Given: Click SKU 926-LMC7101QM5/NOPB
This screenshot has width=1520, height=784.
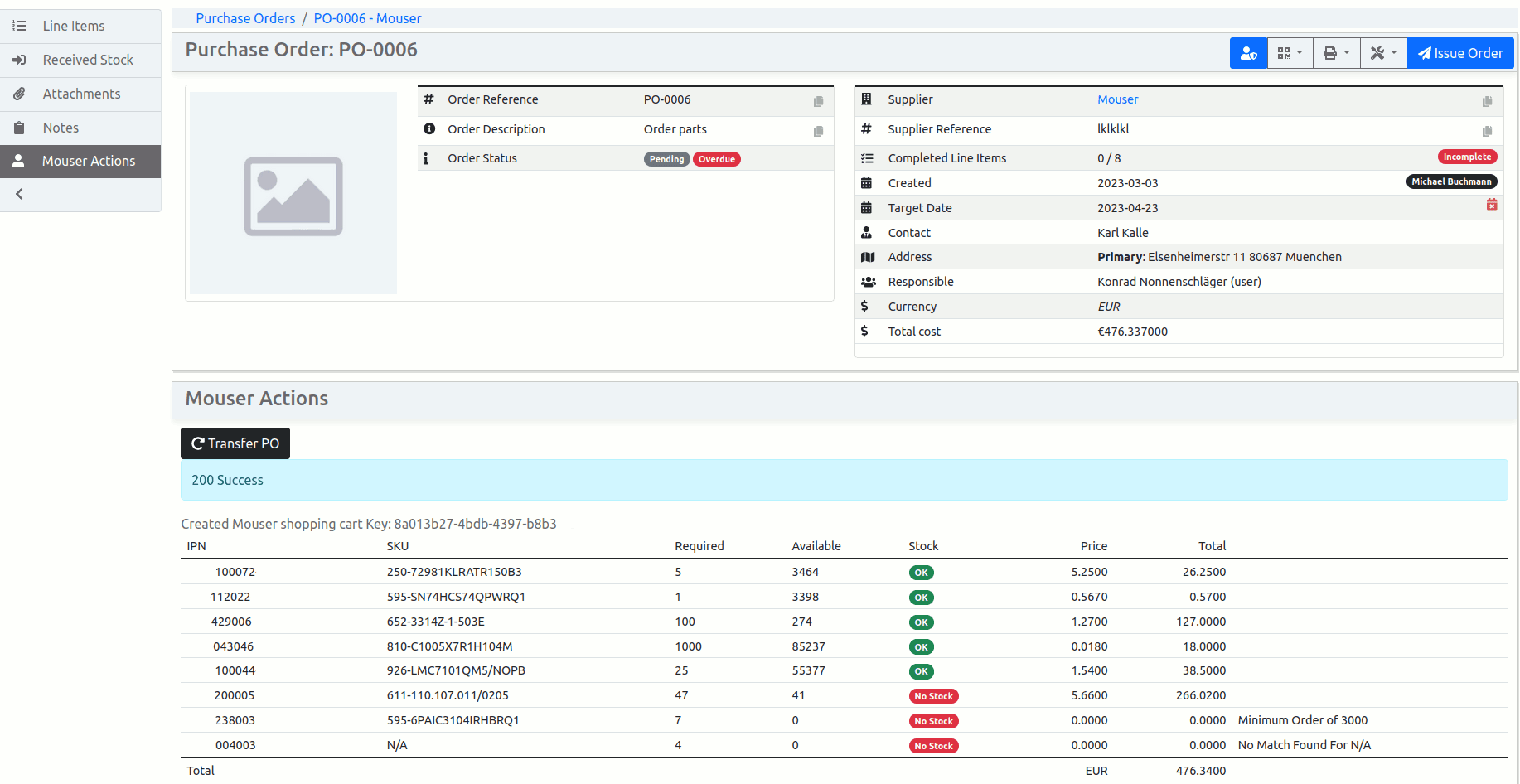Looking at the screenshot, I should (456, 670).
